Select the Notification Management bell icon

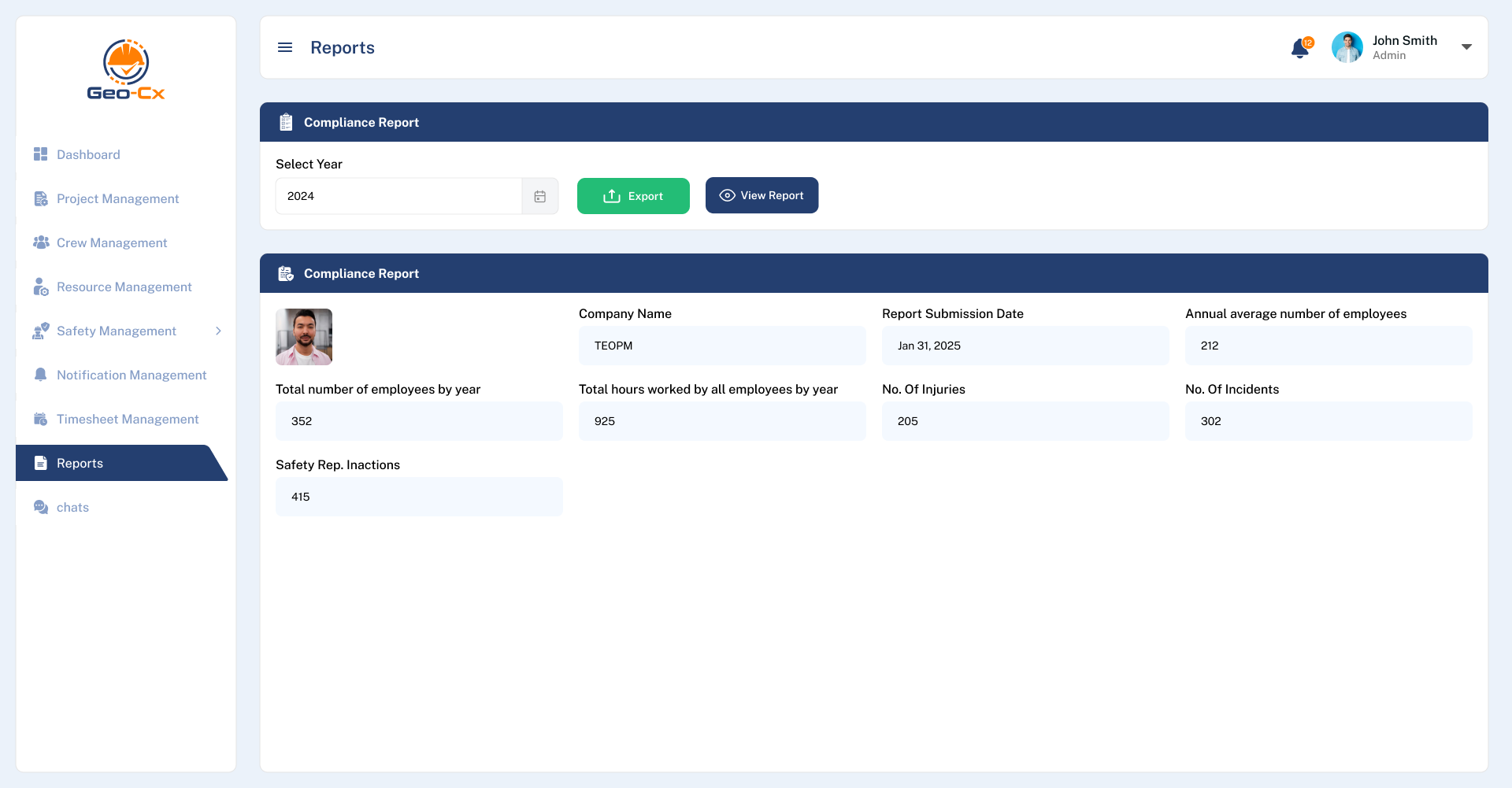point(40,375)
